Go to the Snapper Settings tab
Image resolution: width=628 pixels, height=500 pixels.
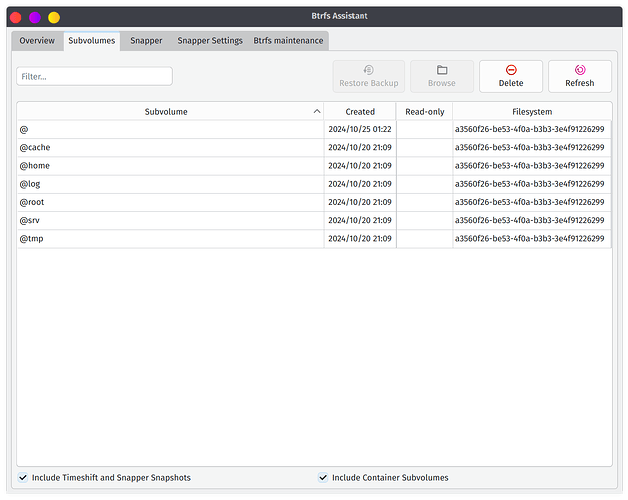coord(210,41)
